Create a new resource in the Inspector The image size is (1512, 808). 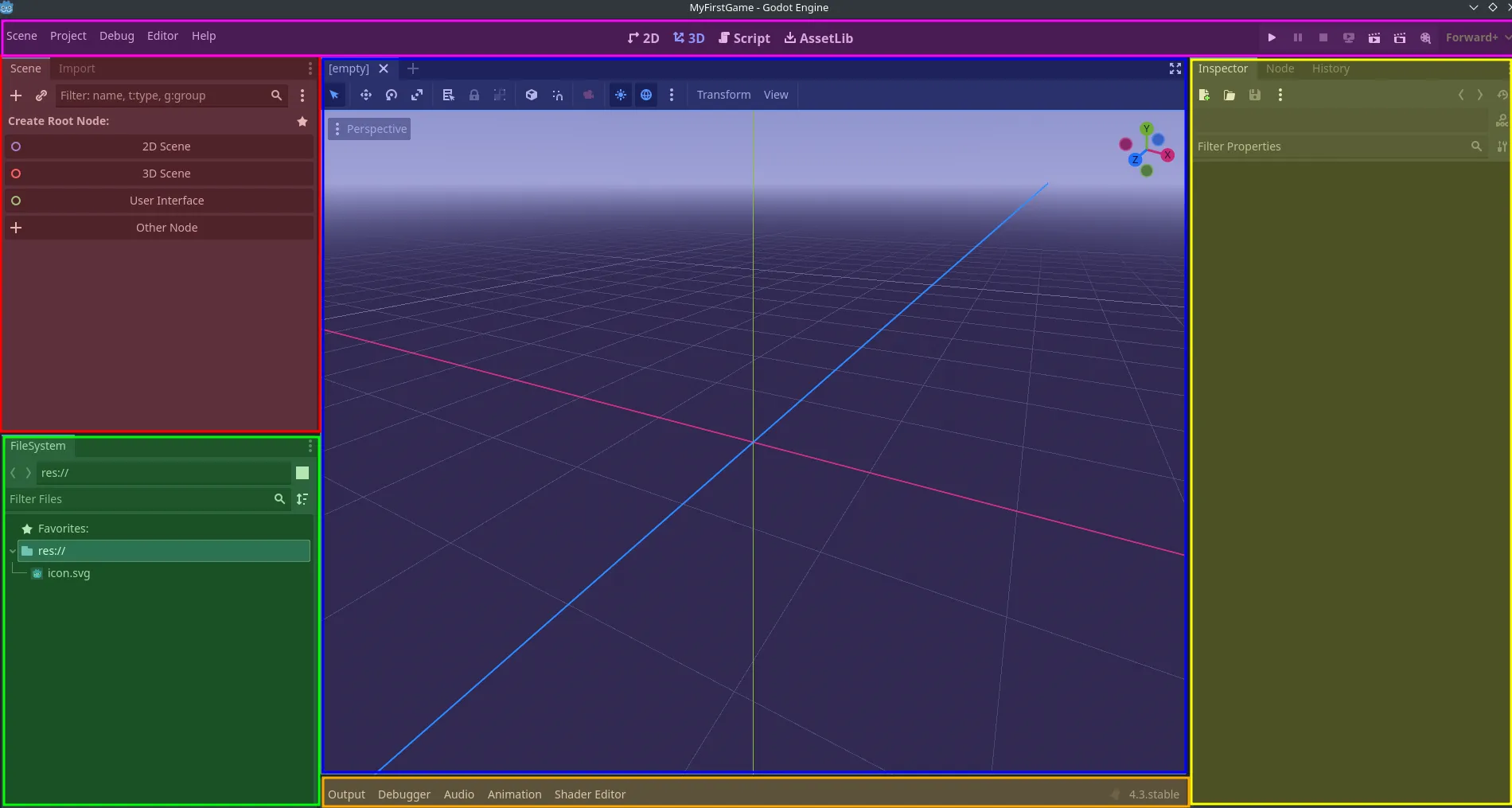pyautogui.click(x=1204, y=95)
